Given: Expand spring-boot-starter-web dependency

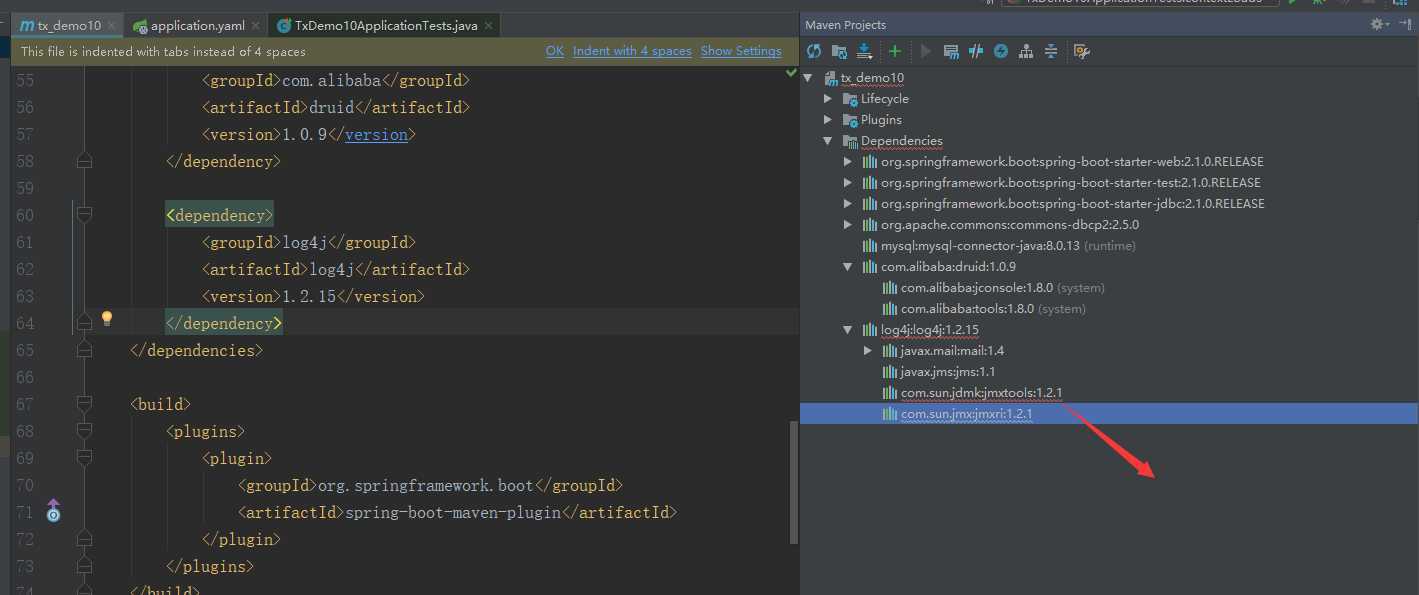Looking at the screenshot, I should [x=848, y=162].
